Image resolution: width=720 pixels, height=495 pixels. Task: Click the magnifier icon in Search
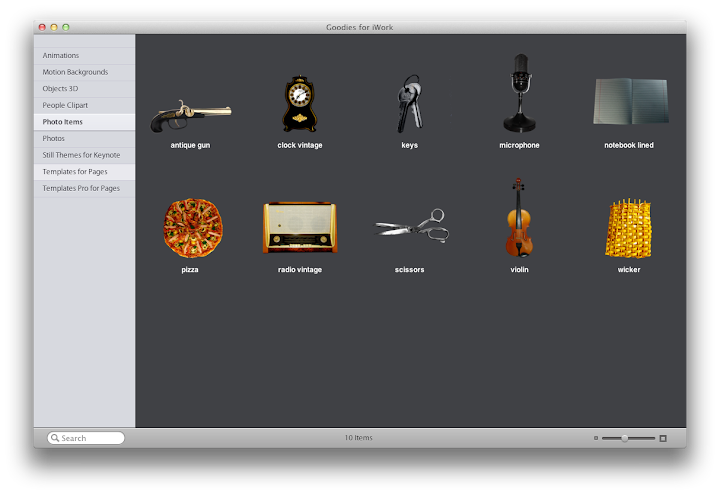[x=55, y=438]
